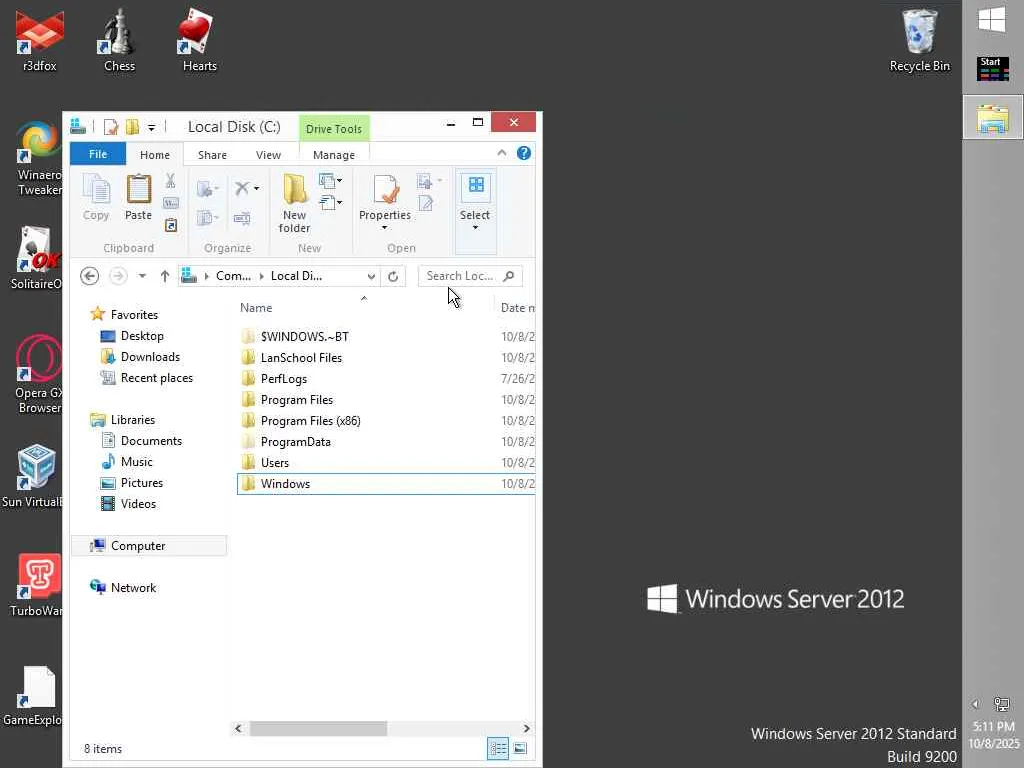Switch to the Home ribbon tab
This screenshot has width=1024, height=768.
[x=155, y=155]
